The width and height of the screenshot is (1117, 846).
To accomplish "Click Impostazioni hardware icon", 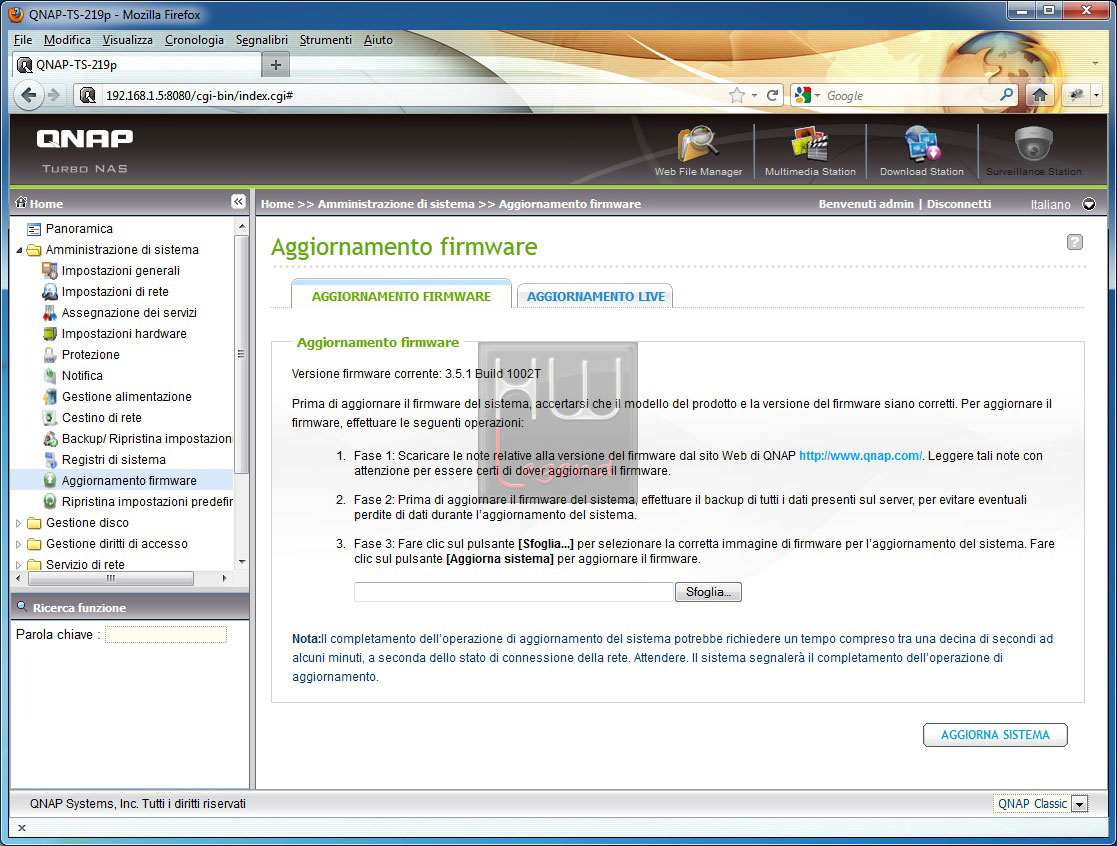I will (x=49, y=333).
